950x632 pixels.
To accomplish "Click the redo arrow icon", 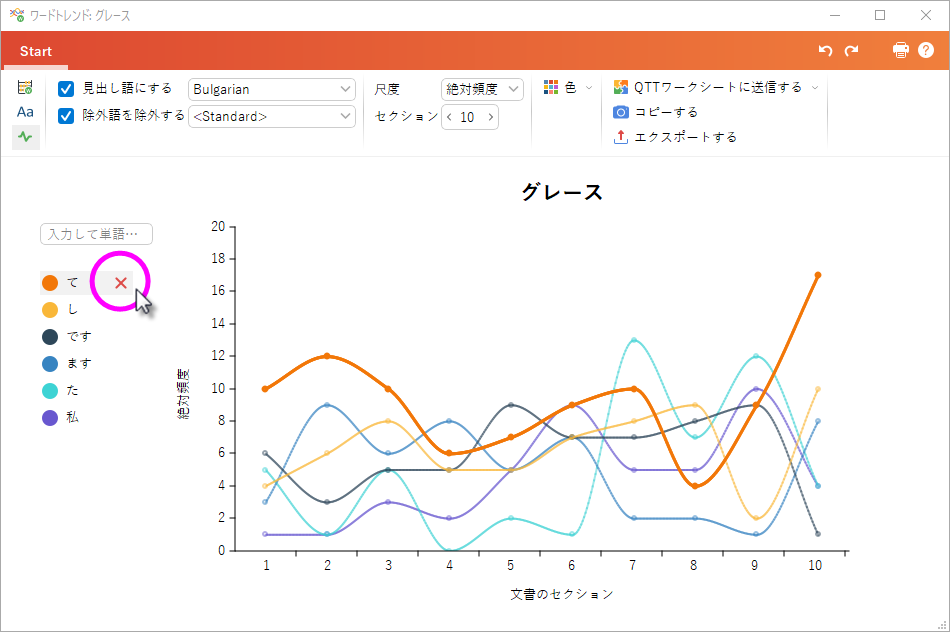I will [x=851, y=51].
